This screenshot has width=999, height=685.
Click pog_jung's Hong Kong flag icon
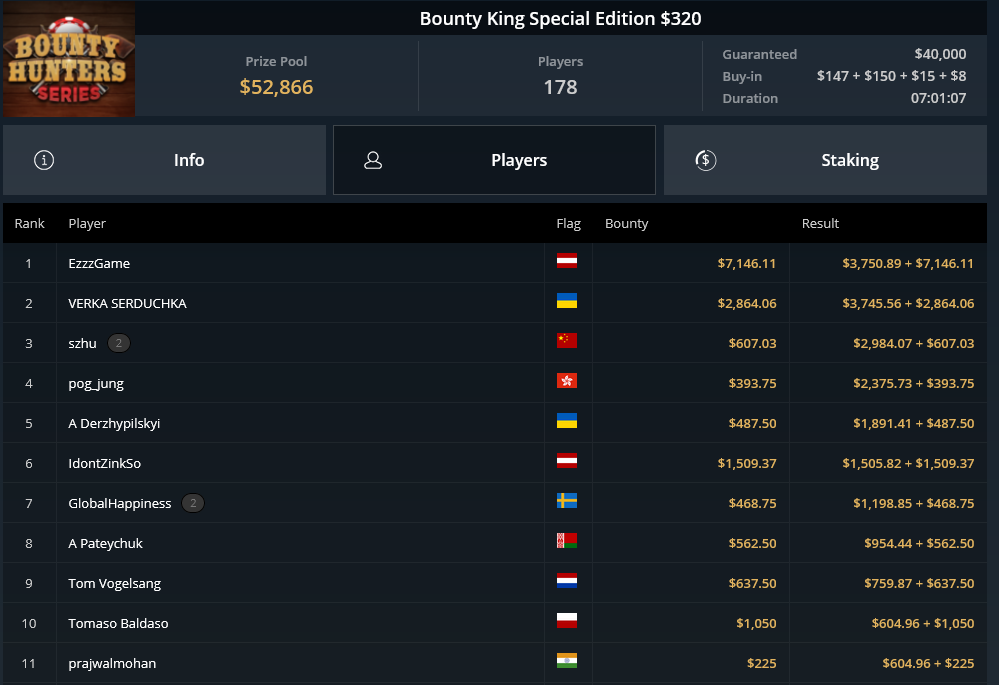(x=566, y=381)
